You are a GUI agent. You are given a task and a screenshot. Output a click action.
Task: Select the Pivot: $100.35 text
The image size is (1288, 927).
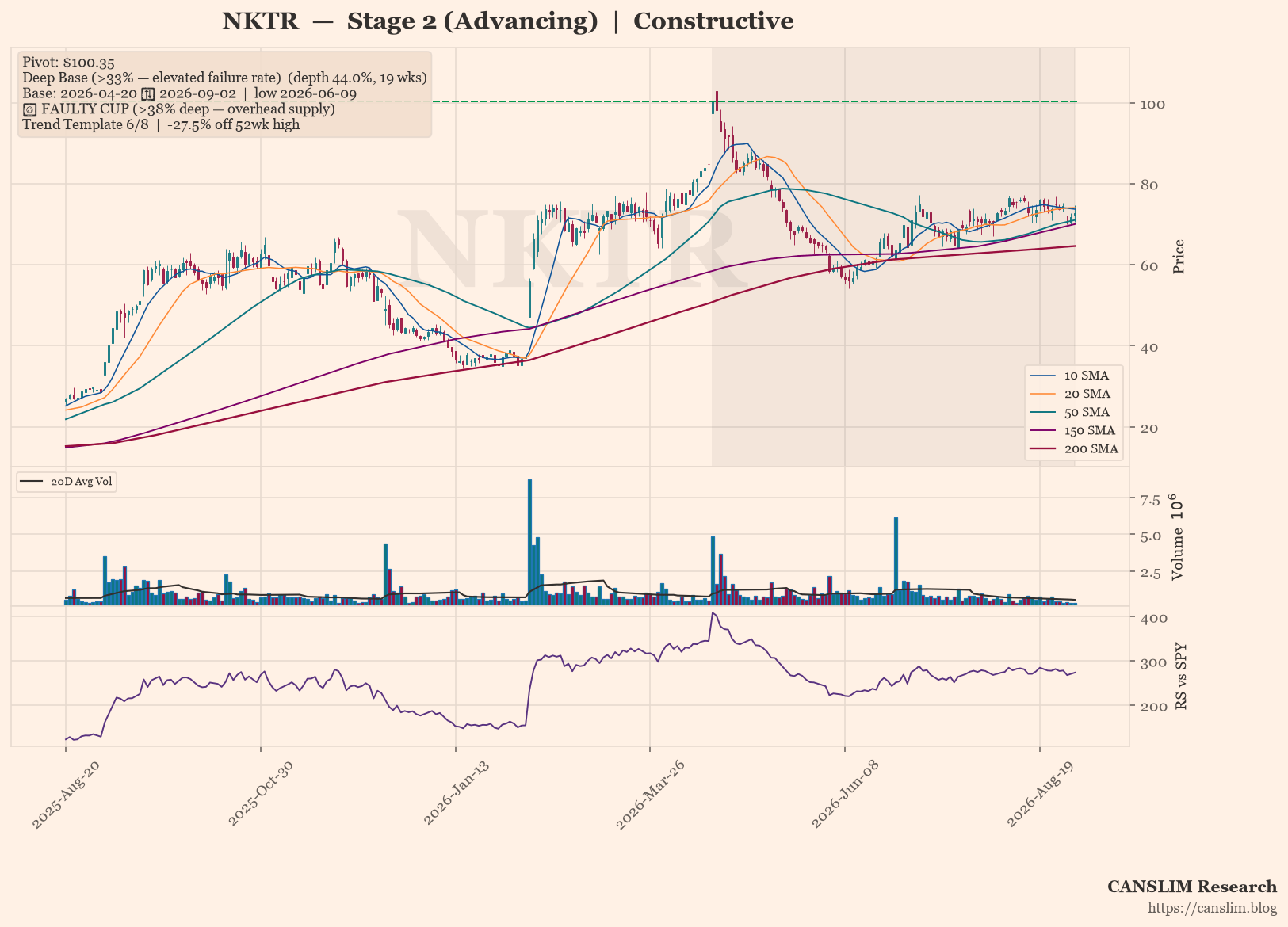69,63
